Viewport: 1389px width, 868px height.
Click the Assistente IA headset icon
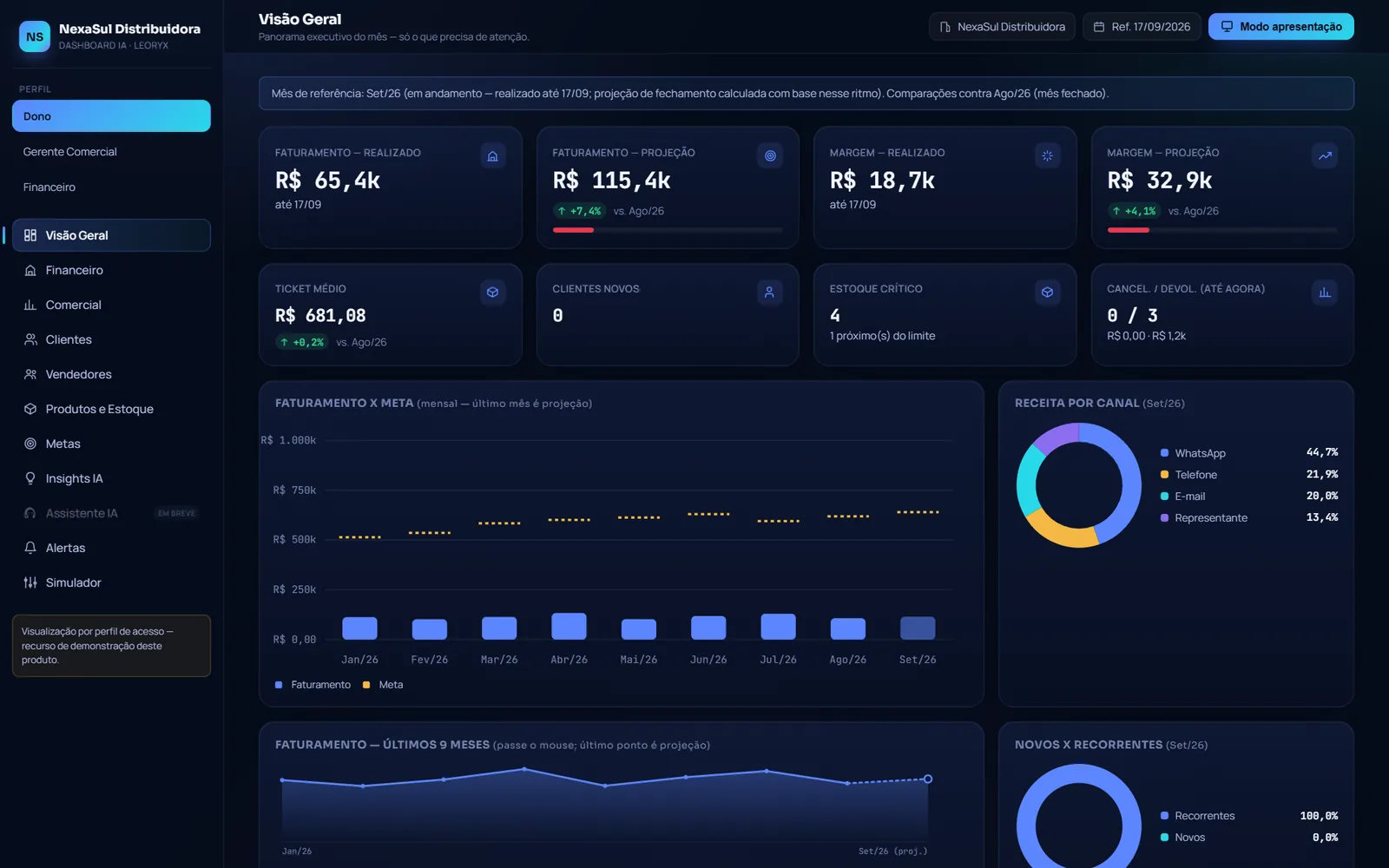point(30,513)
